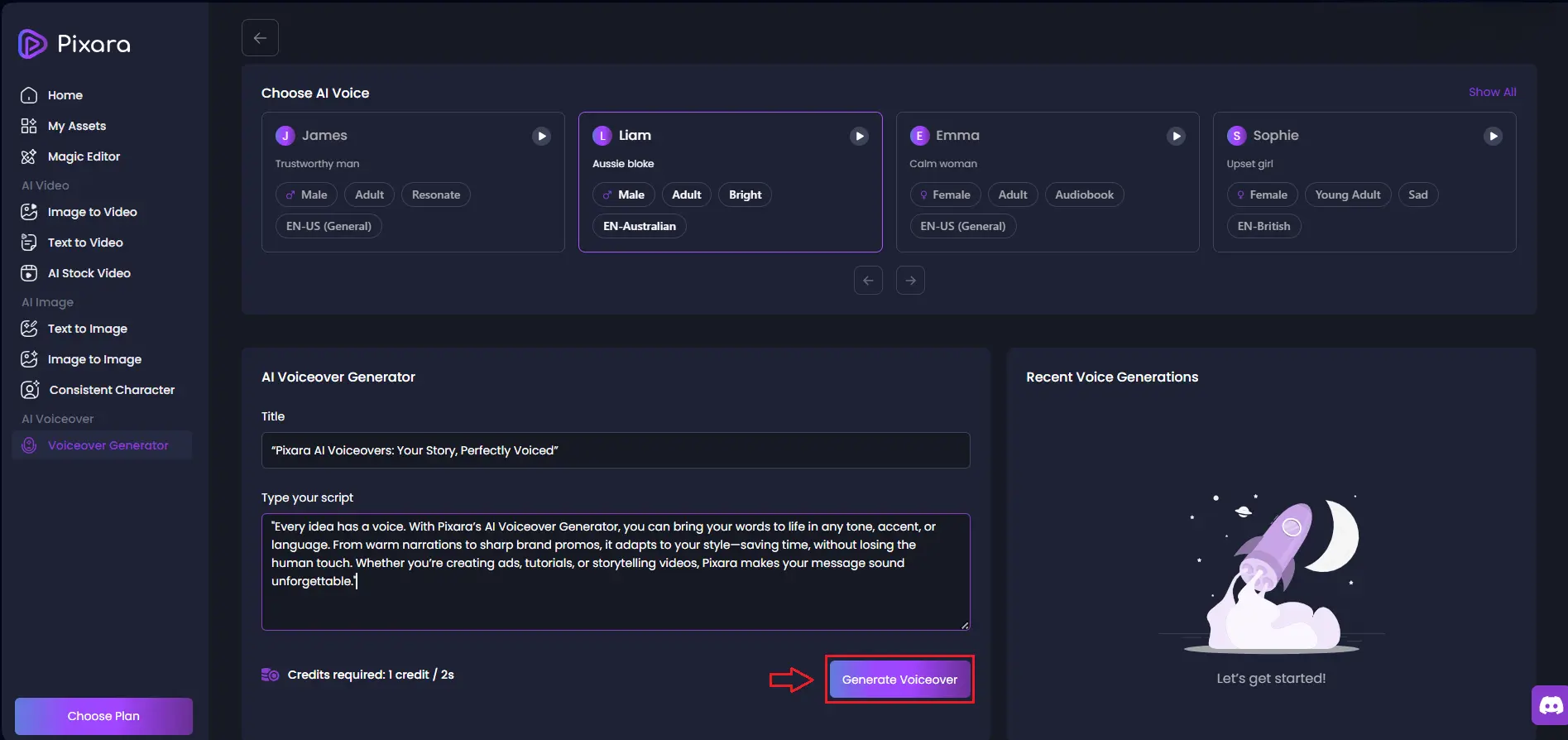Focus the Title input field
The height and width of the screenshot is (740, 1568).
point(616,450)
